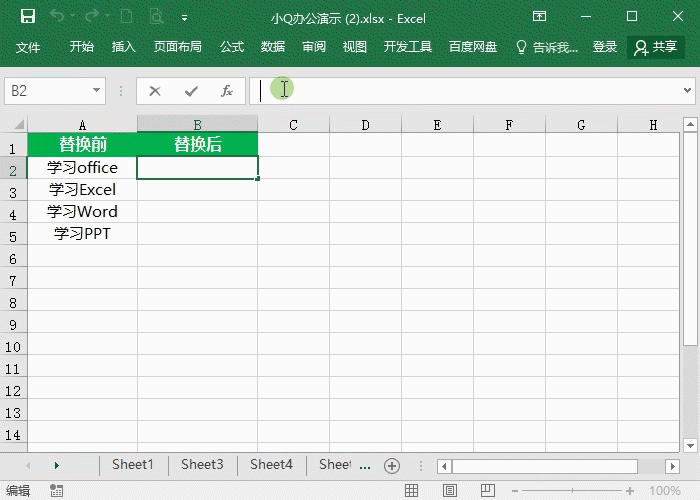
Task: Switch to Page Layout view icon
Action: [x=450, y=491]
